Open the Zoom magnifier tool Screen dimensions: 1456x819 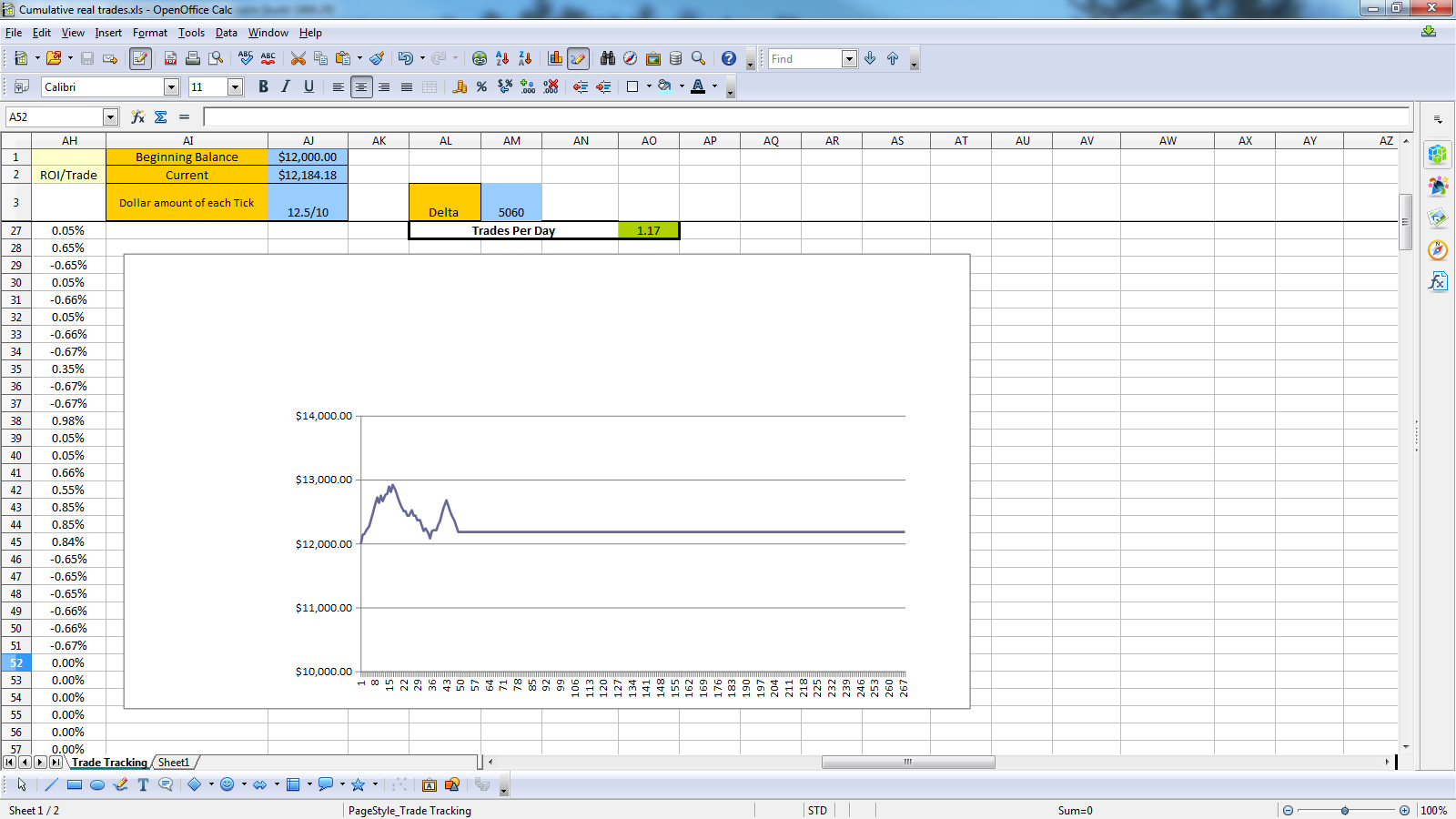click(699, 58)
